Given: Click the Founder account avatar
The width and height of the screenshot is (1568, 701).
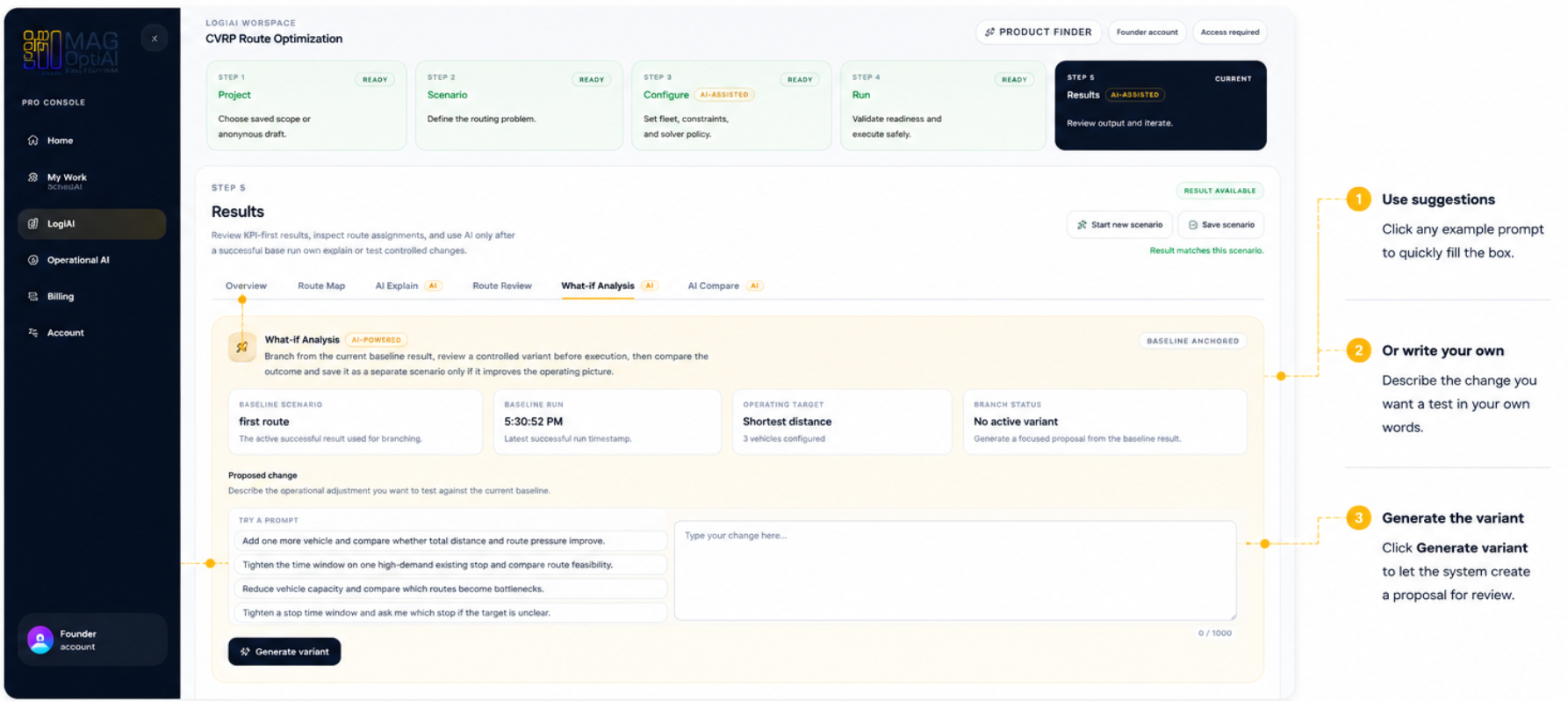Looking at the screenshot, I should 40,640.
